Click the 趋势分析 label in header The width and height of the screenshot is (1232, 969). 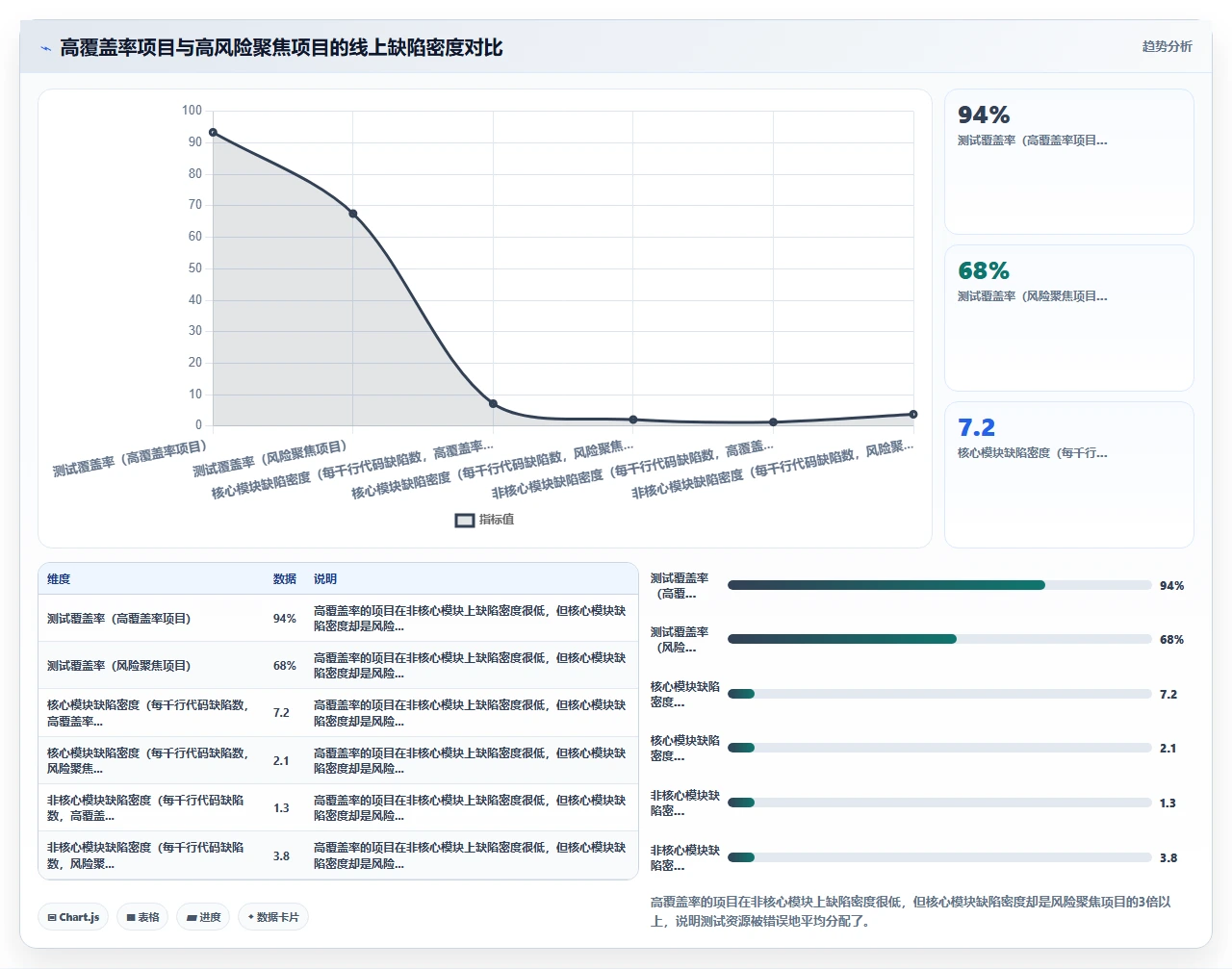[1167, 46]
